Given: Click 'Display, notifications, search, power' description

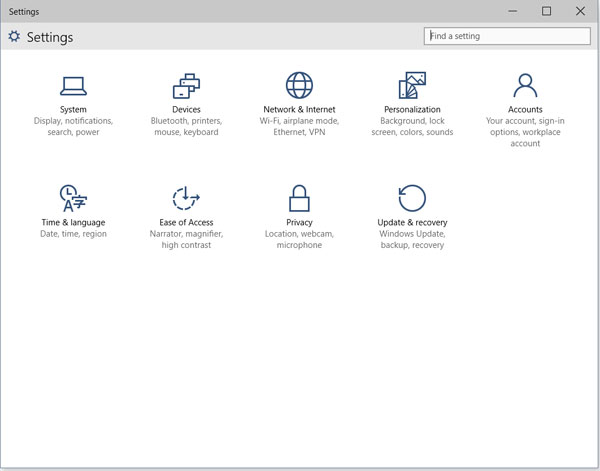Looking at the screenshot, I should point(73,126).
